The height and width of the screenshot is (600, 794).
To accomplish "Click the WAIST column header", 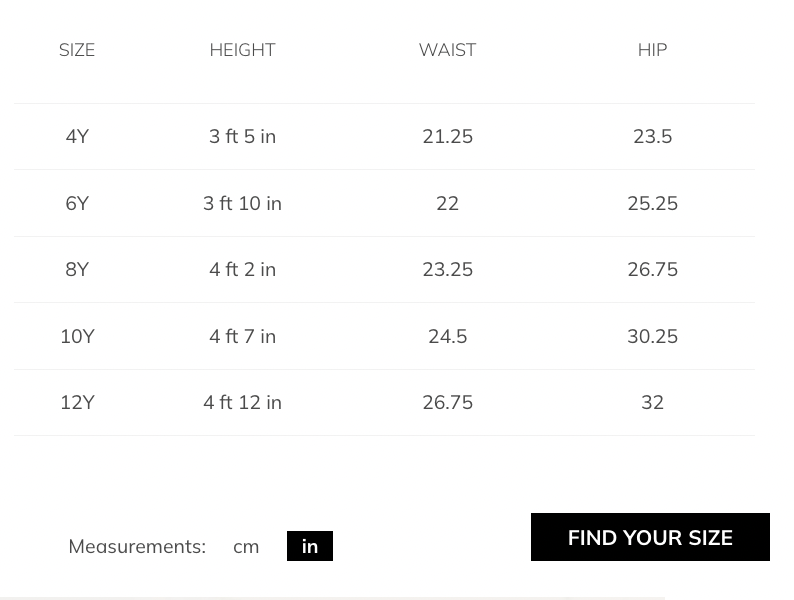I will [x=447, y=50].
